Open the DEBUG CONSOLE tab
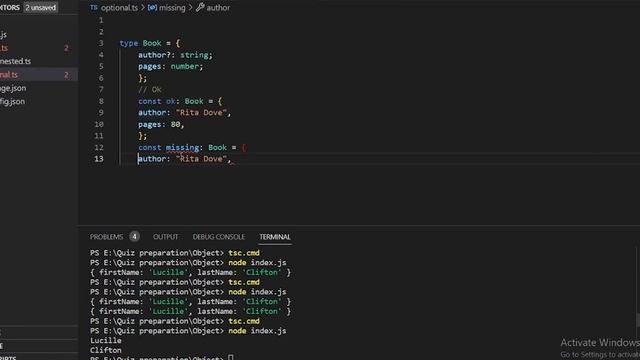 coord(219,237)
